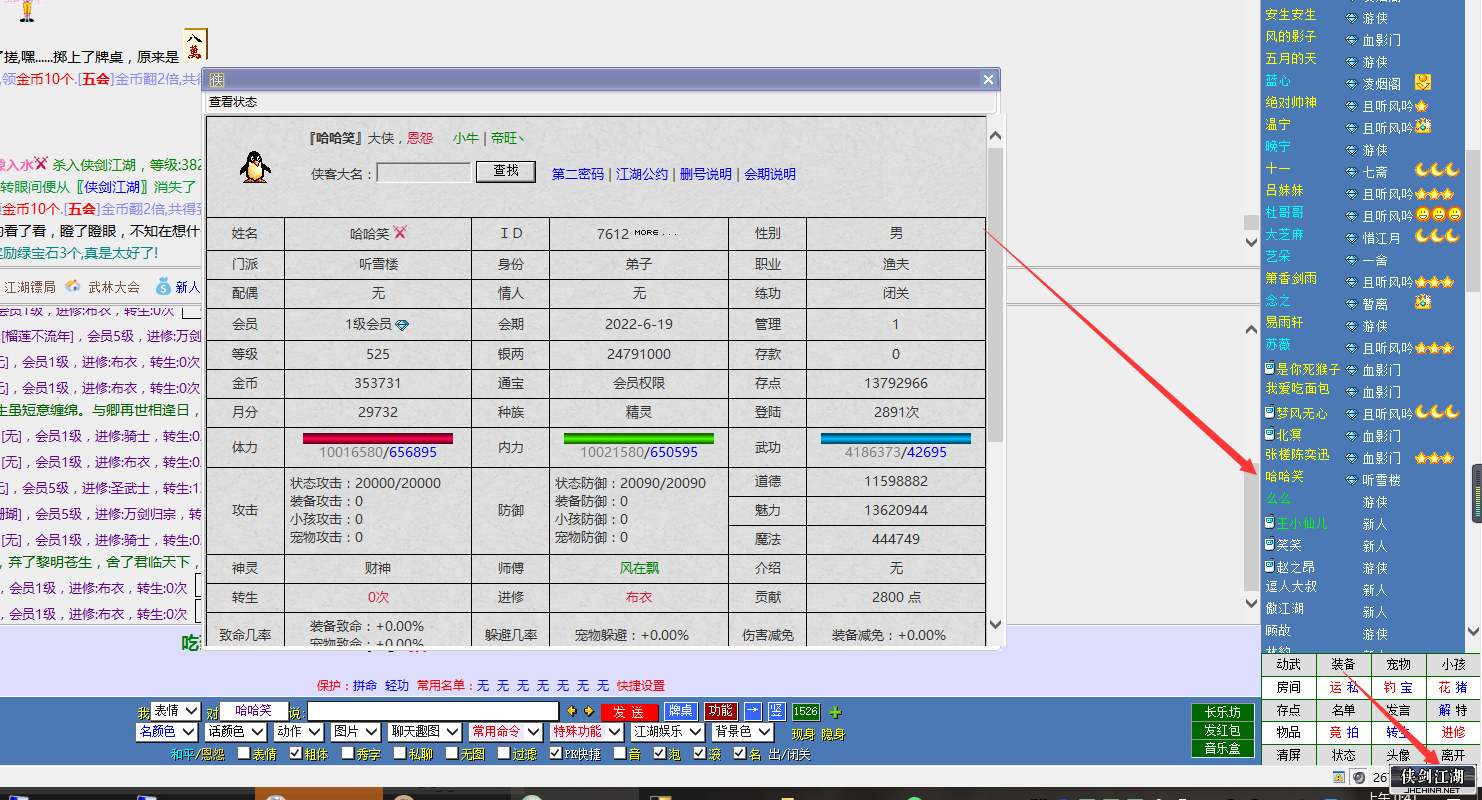This screenshot has height=800, width=1482.
Task: Select 状态 in the function grid
Action: point(1343,755)
